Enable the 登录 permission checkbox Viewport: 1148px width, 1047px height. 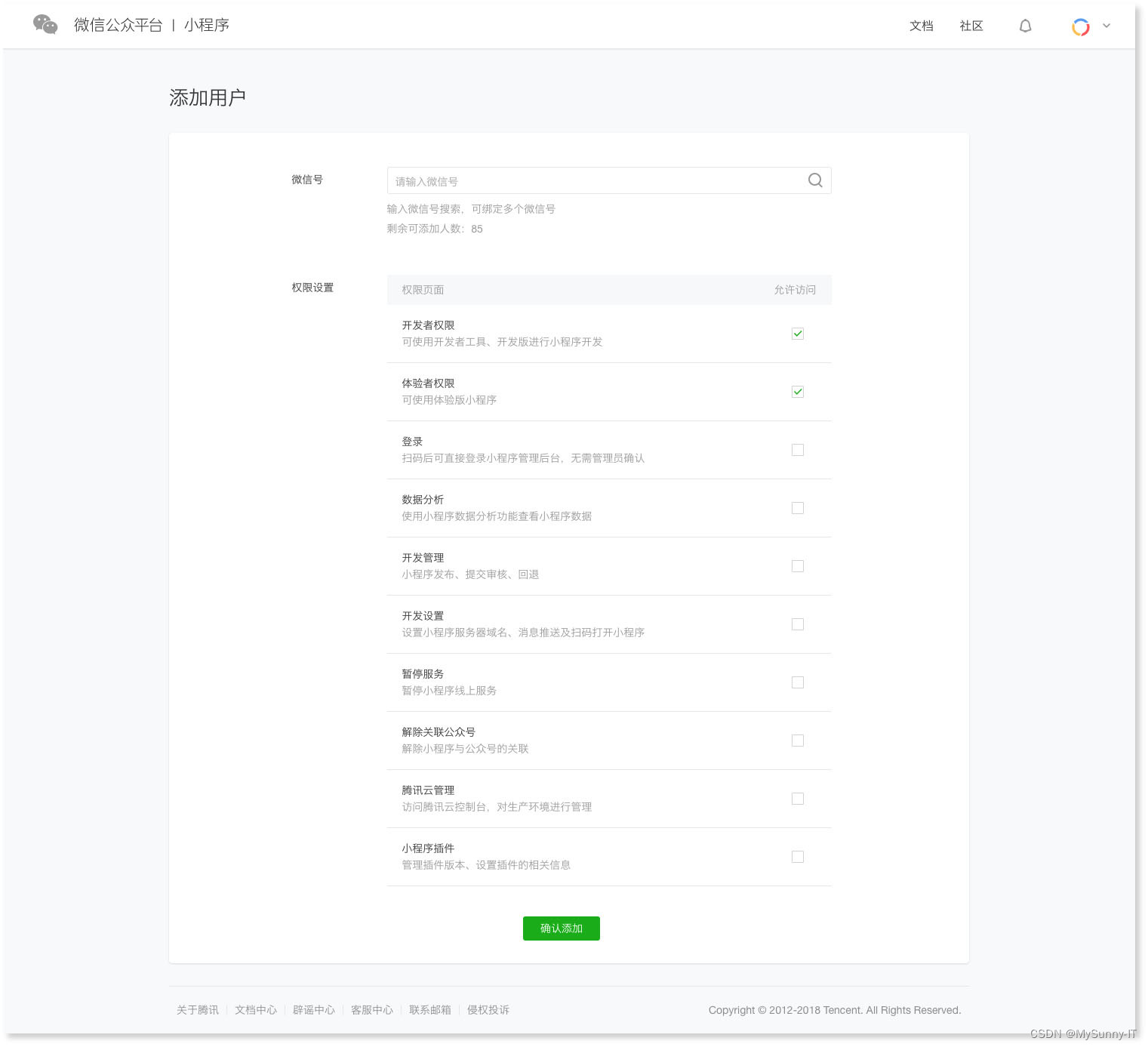click(798, 450)
